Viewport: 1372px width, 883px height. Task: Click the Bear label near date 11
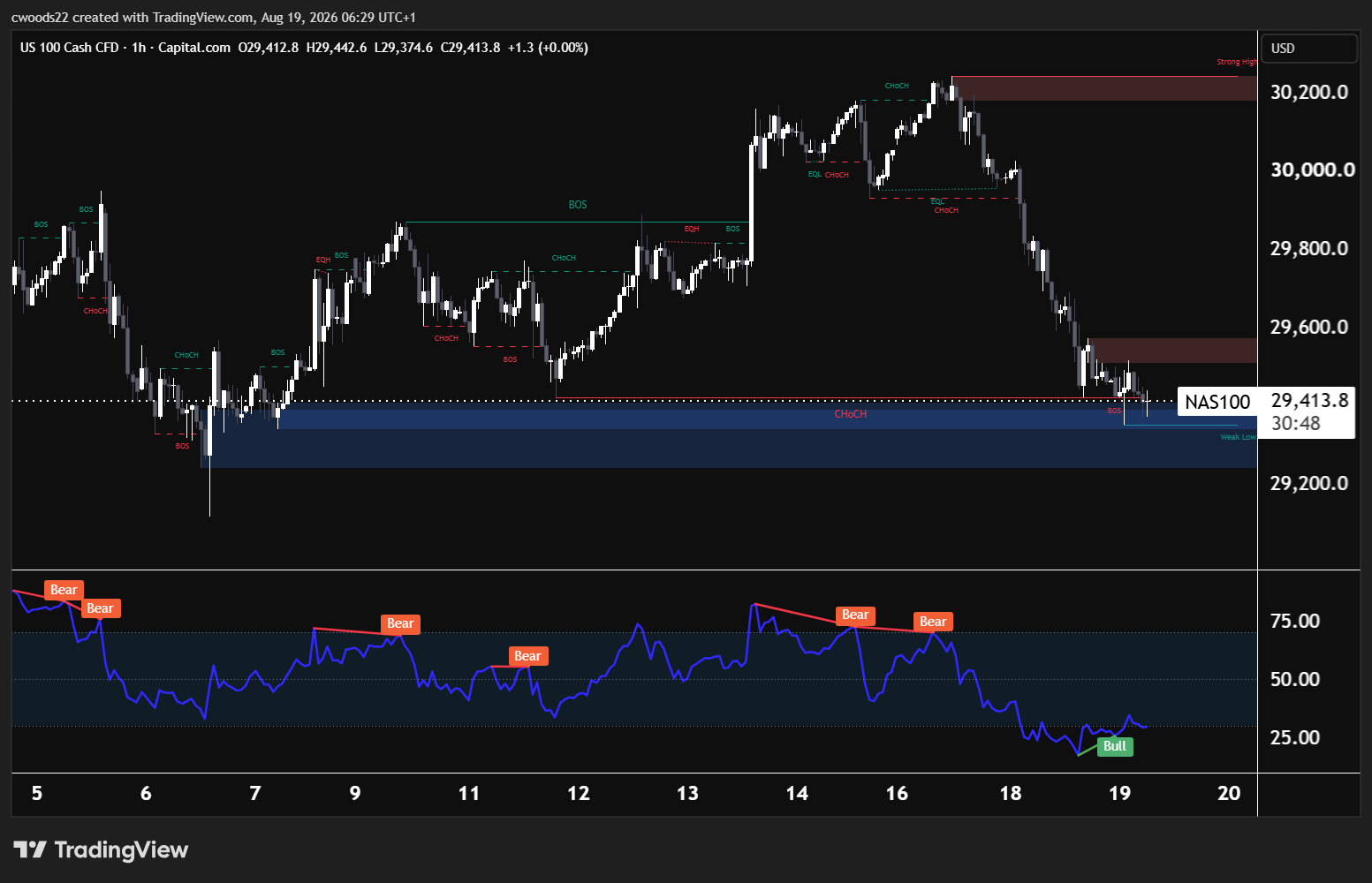[527, 656]
